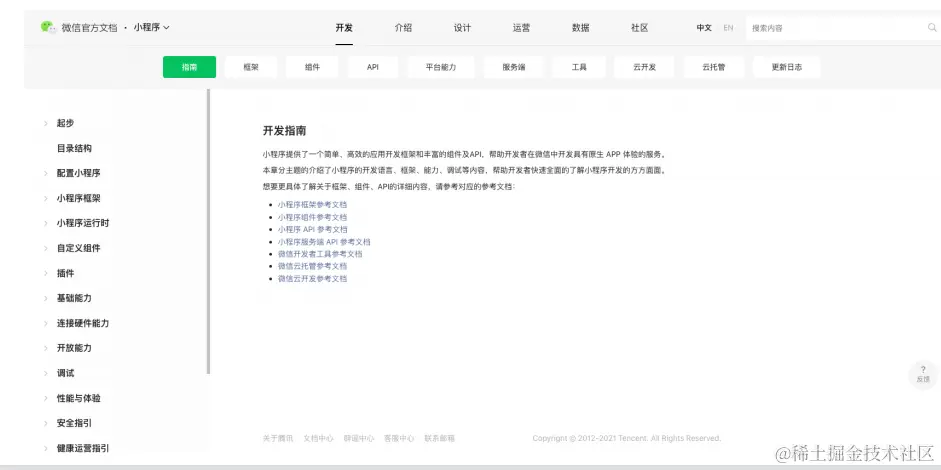Expand the 安全指引 sidebar chevron

(46, 423)
